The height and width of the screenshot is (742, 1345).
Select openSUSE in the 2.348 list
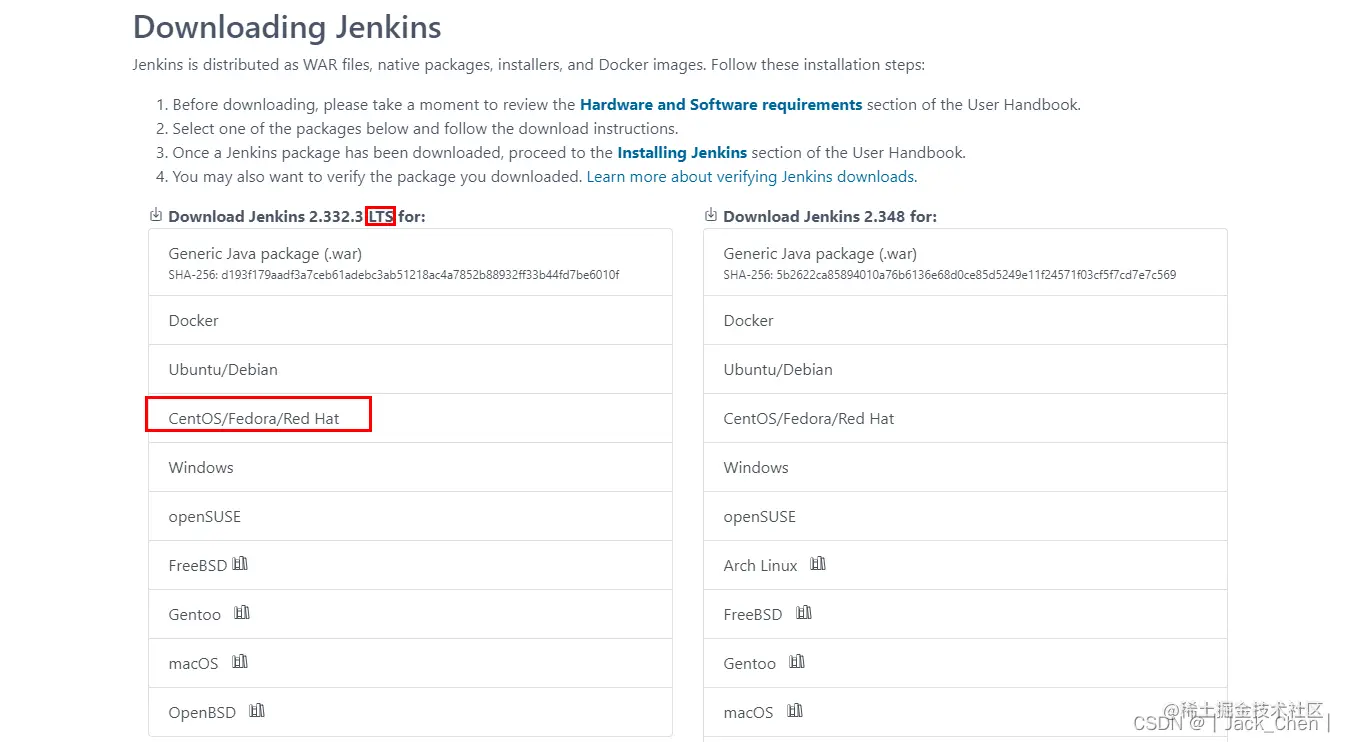coord(965,516)
